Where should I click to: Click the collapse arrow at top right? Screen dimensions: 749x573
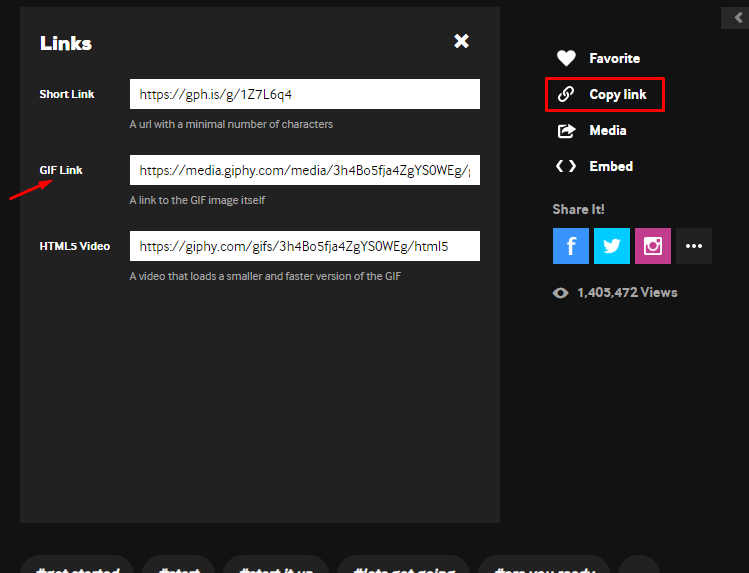(736, 18)
